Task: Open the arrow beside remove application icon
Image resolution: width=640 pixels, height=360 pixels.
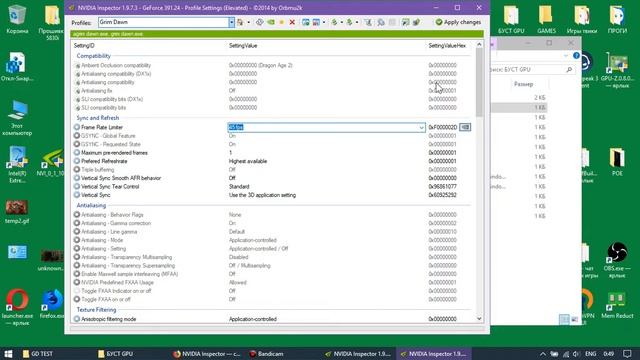Action: (x=324, y=22)
